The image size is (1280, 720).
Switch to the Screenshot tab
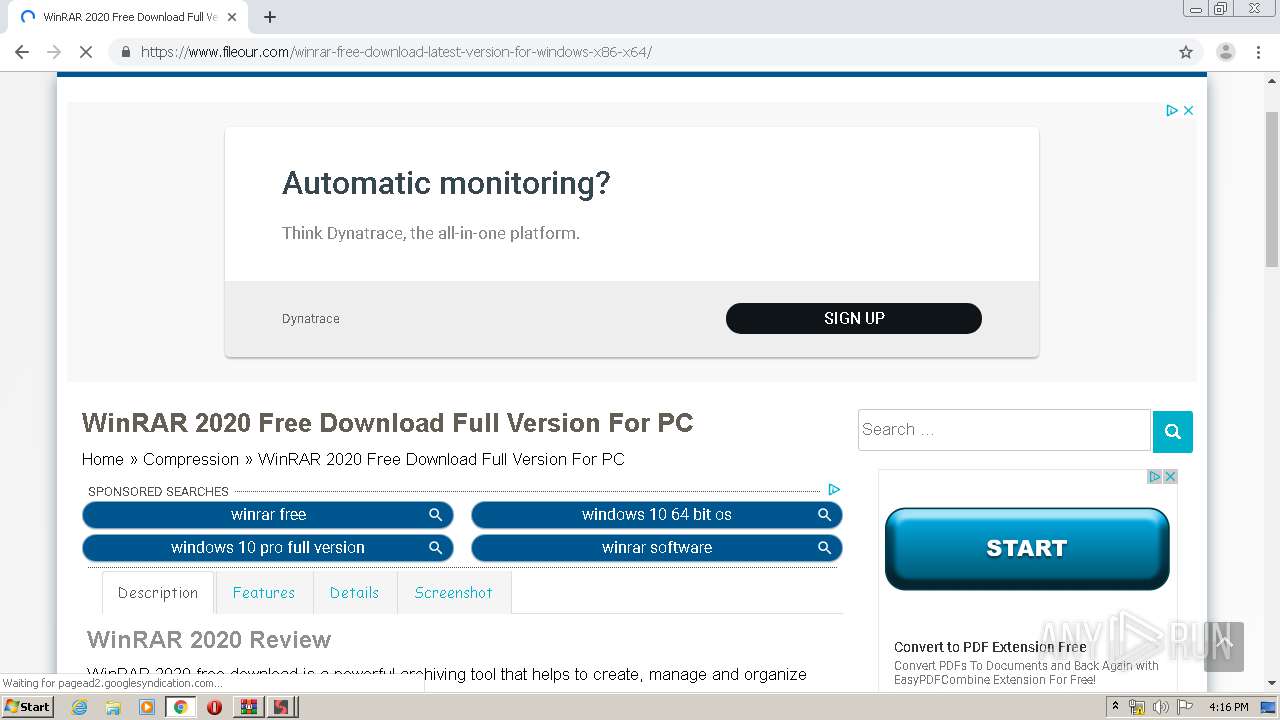(454, 593)
